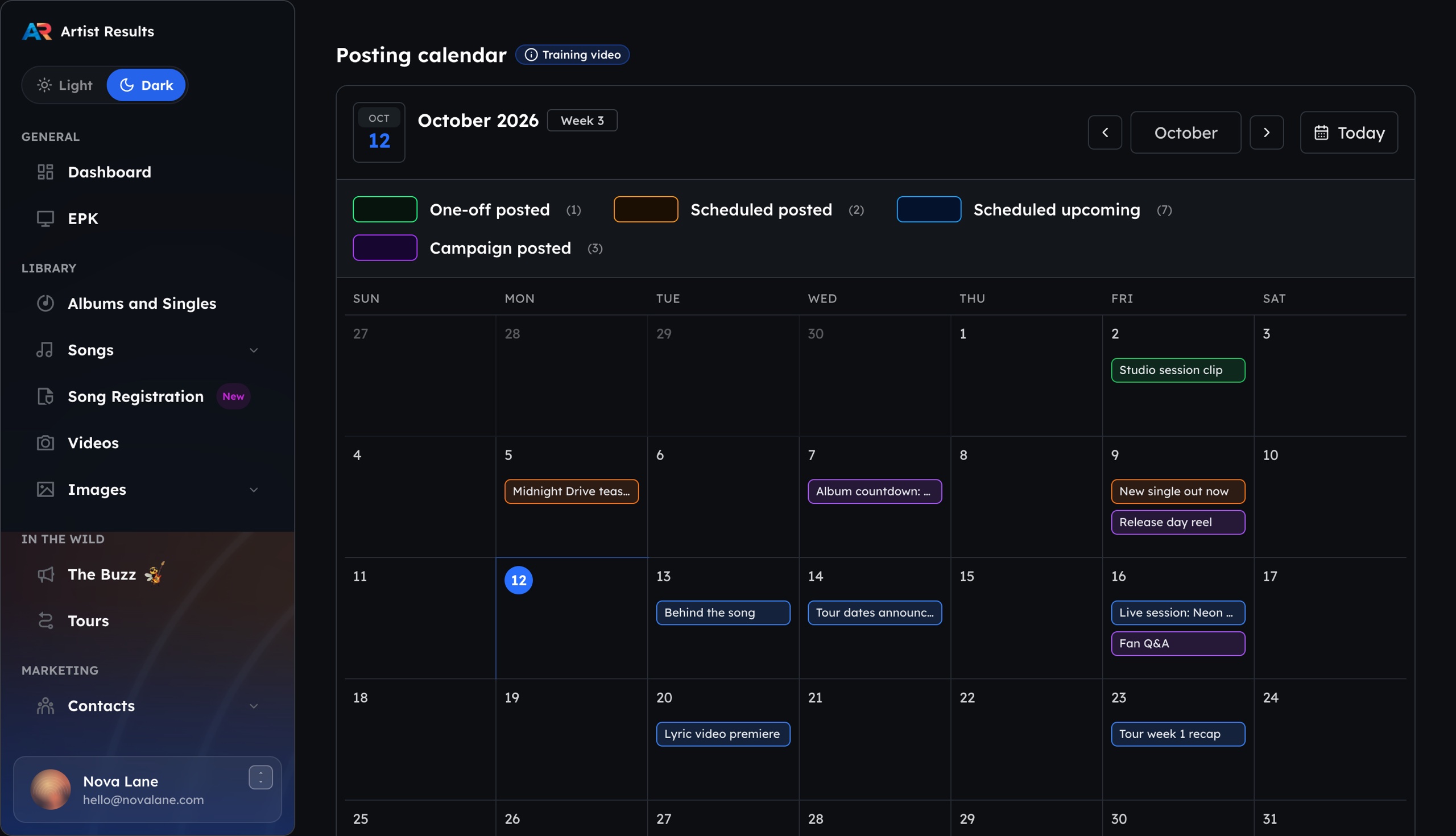Click the info icon in Training video
The image size is (1456, 836).
[531, 55]
